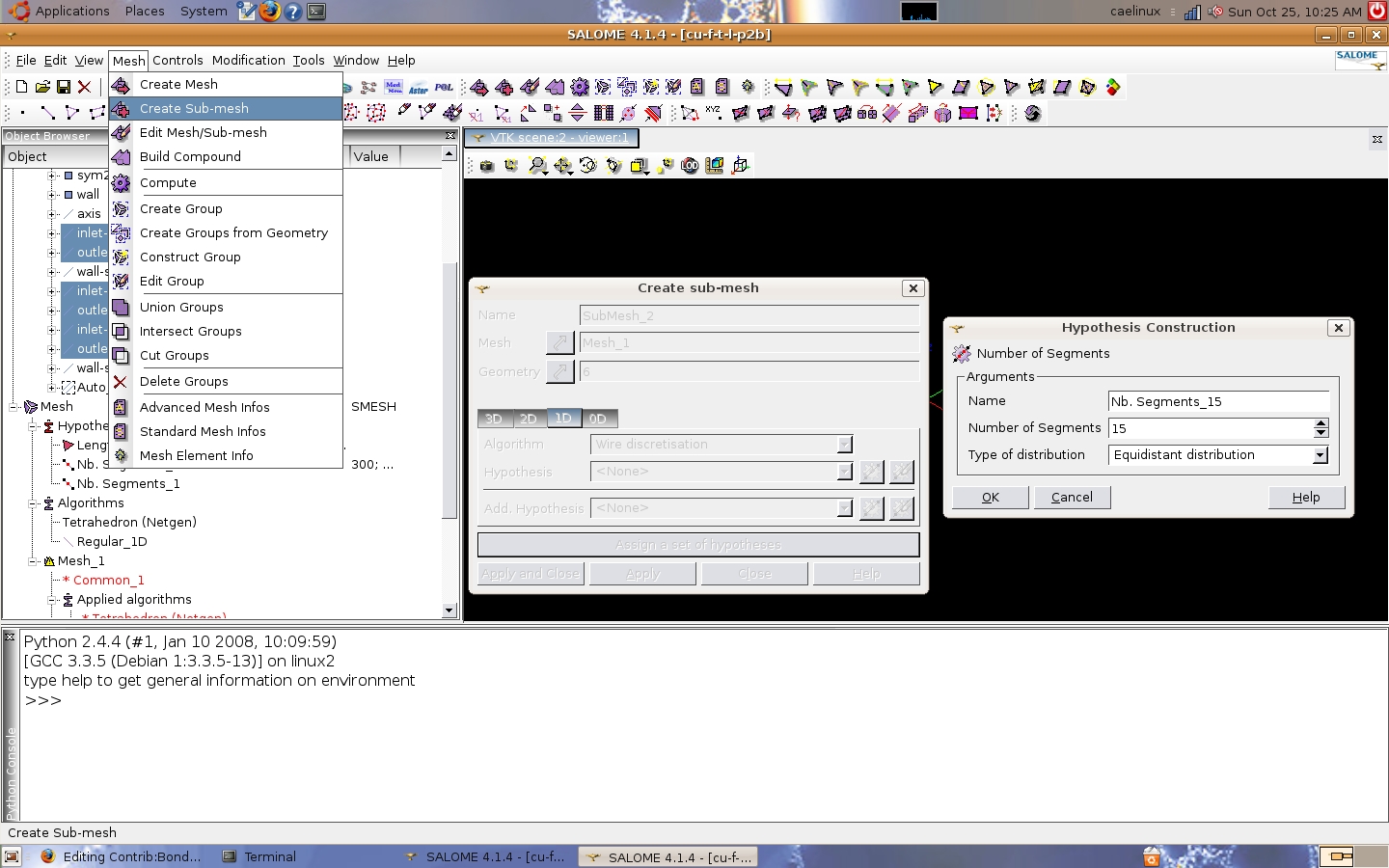Click the Dump view camera icon
This screenshot has width=1389, height=868.
(x=487, y=166)
